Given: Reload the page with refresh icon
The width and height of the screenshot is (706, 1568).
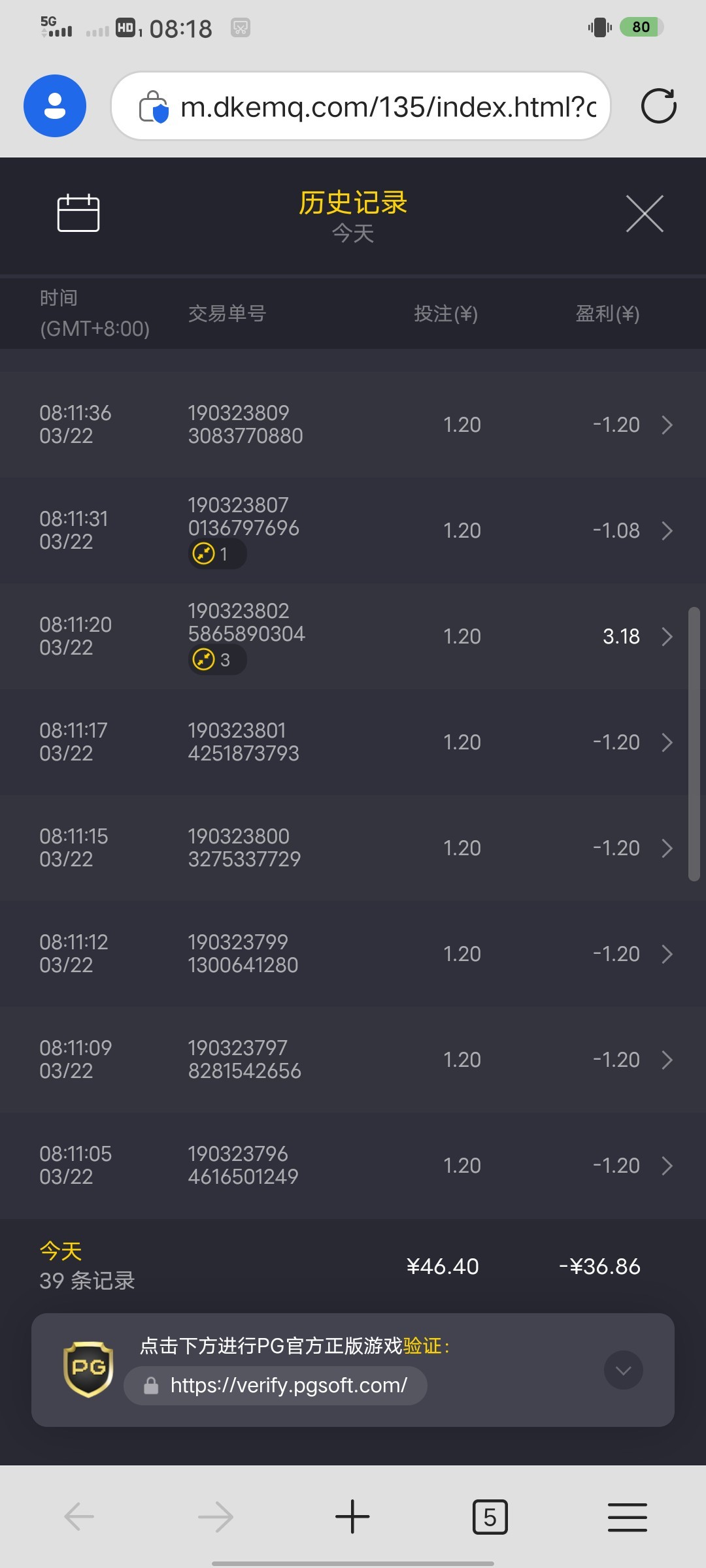Looking at the screenshot, I should coord(658,106).
